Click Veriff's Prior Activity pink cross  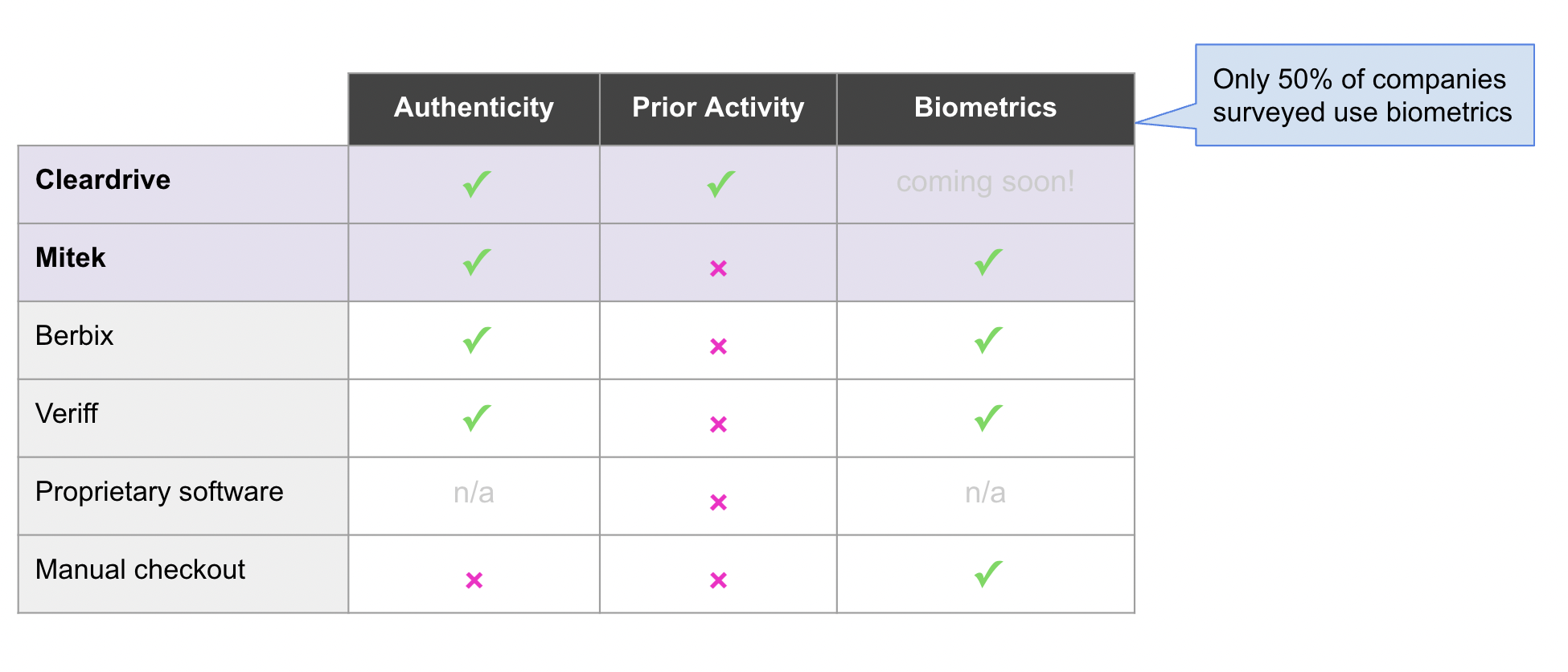(718, 424)
